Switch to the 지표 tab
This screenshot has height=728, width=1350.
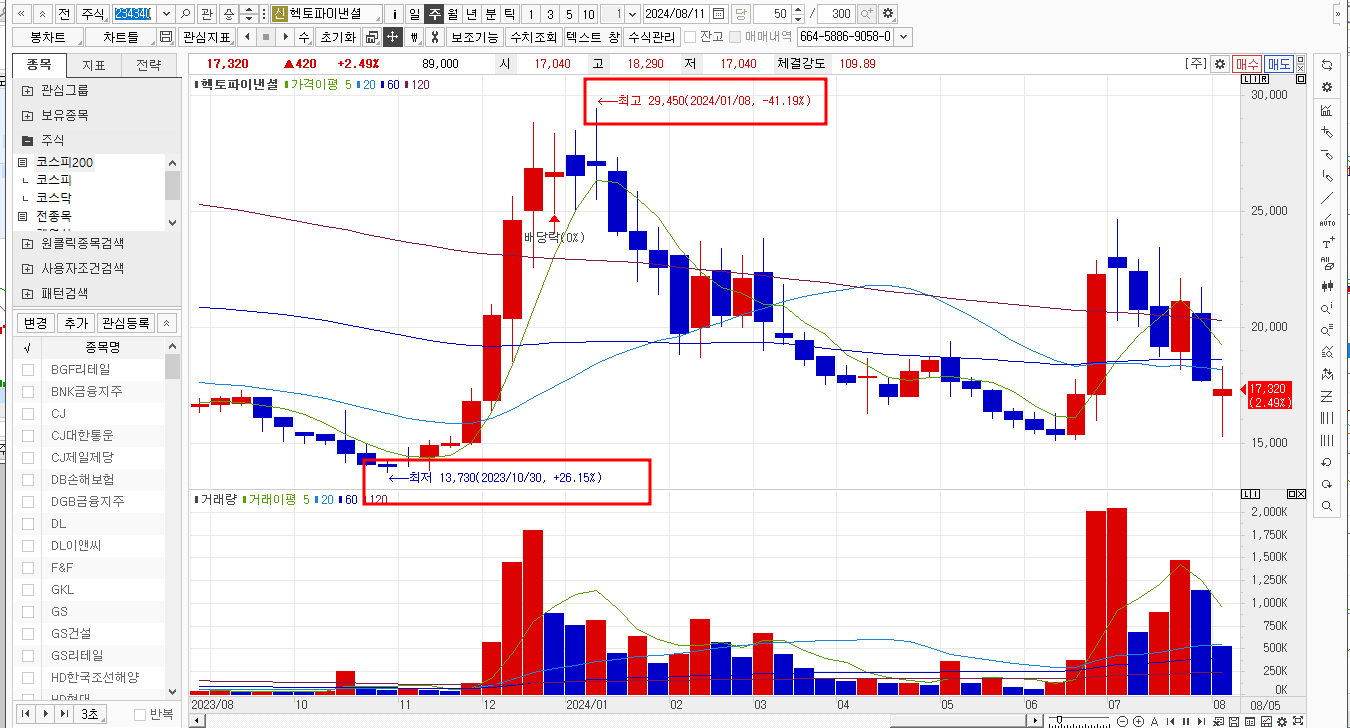point(94,65)
